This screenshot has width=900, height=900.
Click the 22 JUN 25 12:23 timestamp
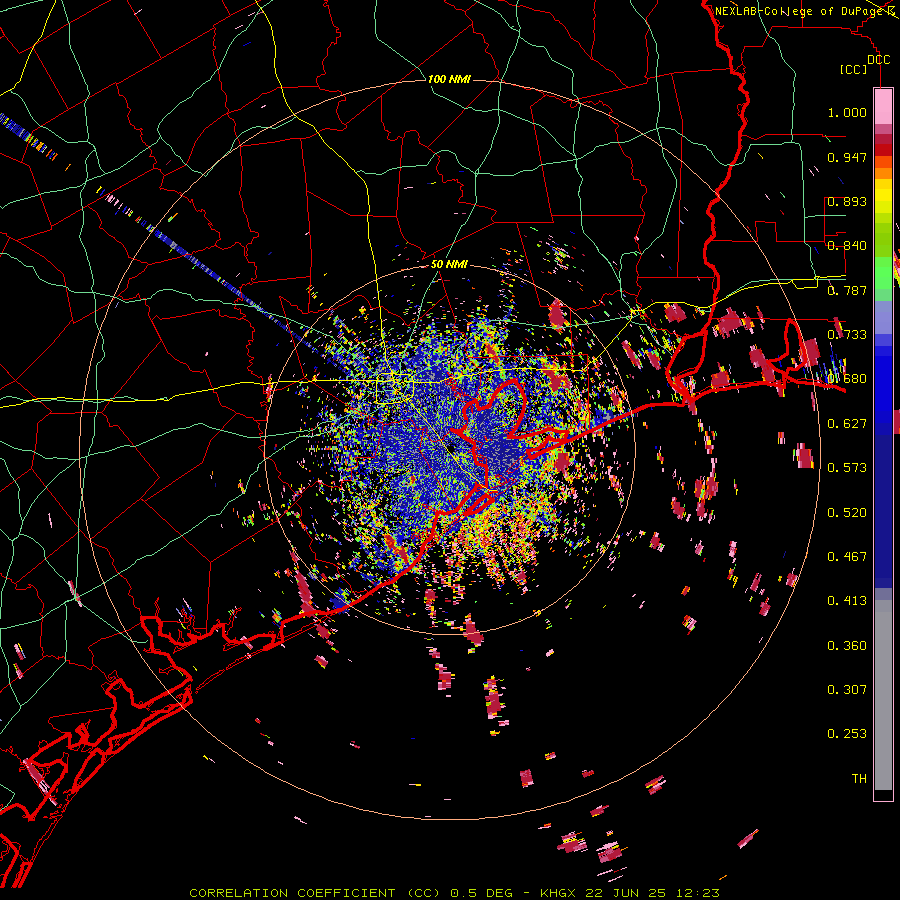652,893
